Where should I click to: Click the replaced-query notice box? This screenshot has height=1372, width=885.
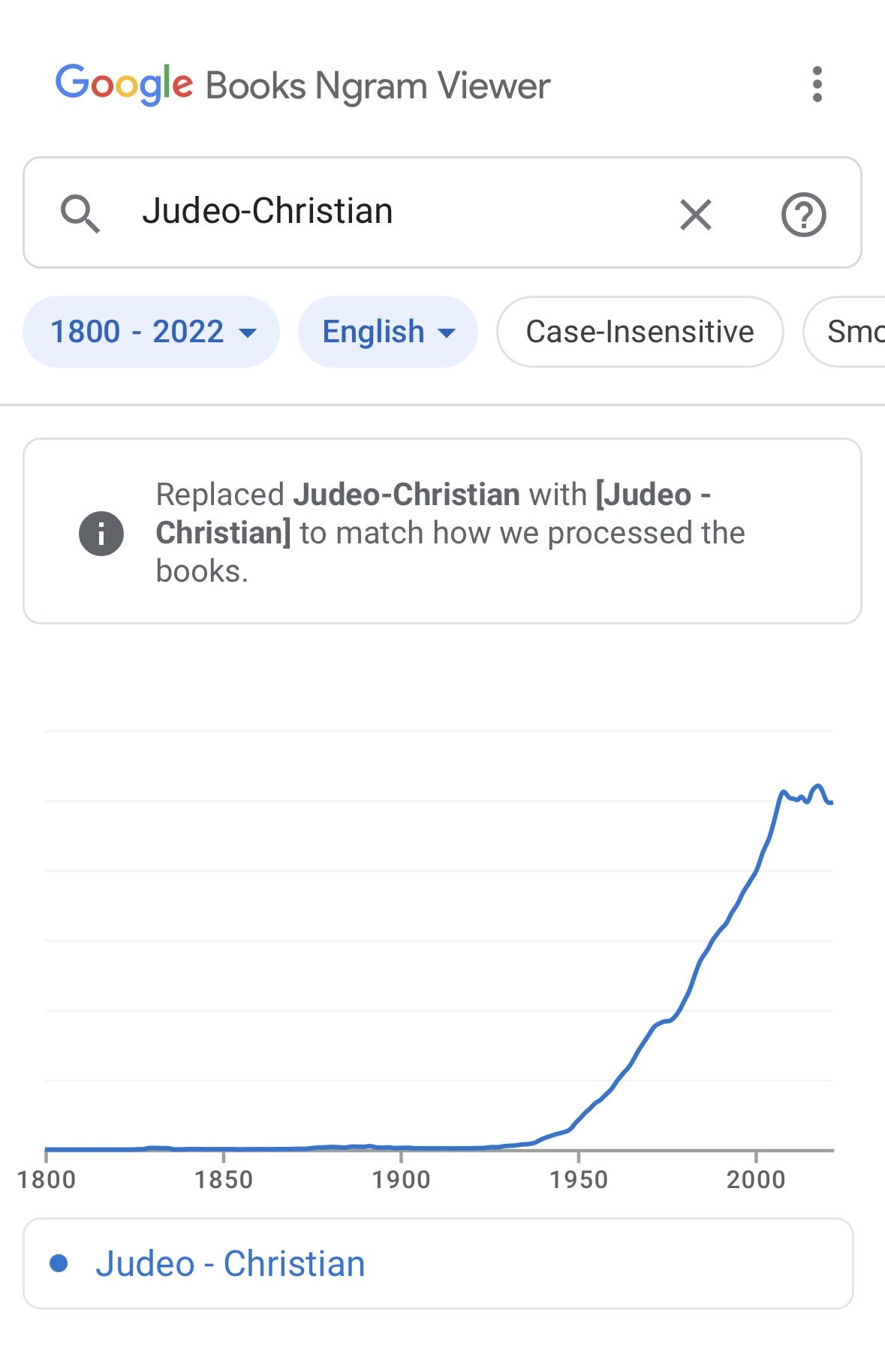tap(442, 531)
